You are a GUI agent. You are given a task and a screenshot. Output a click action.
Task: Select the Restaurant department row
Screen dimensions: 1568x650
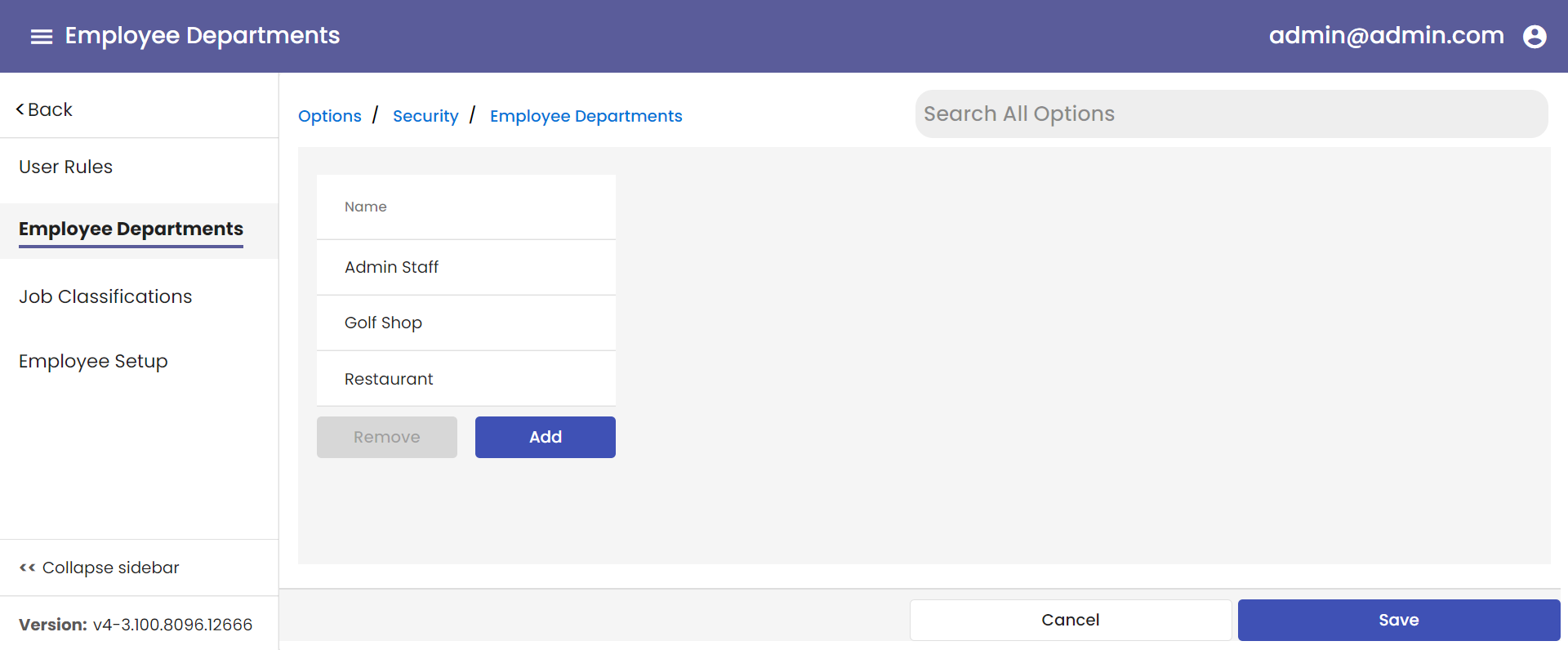coord(465,379)
